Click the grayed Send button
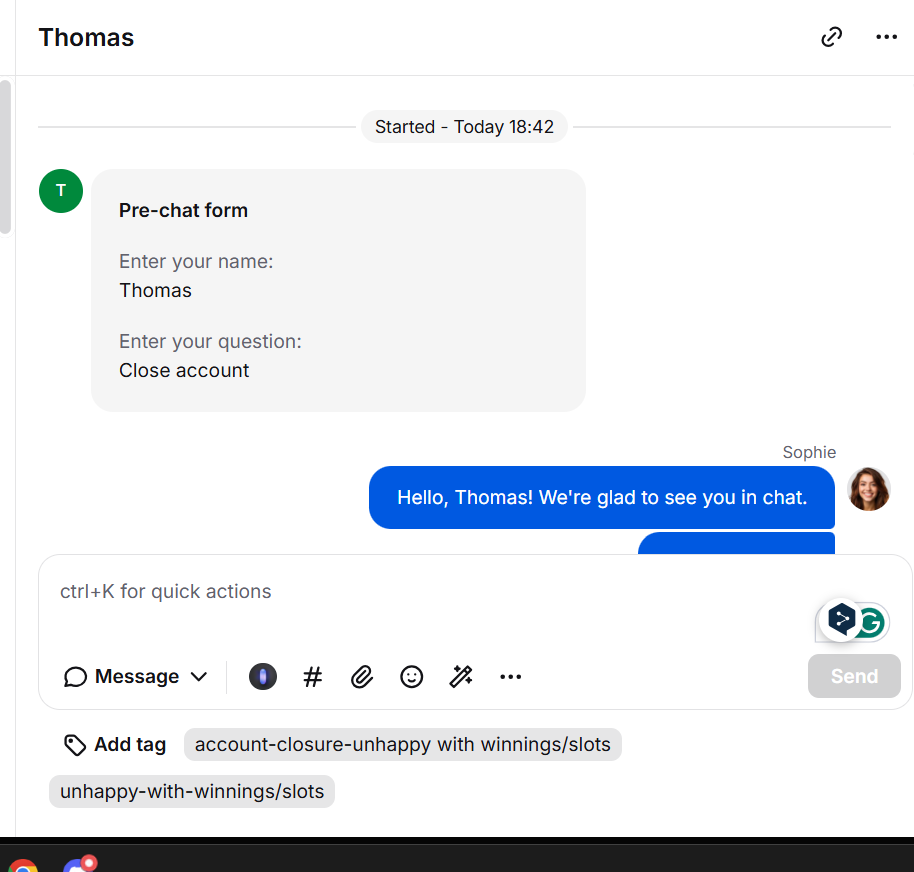Screen dimensions: 914x872 click(854, 676)
